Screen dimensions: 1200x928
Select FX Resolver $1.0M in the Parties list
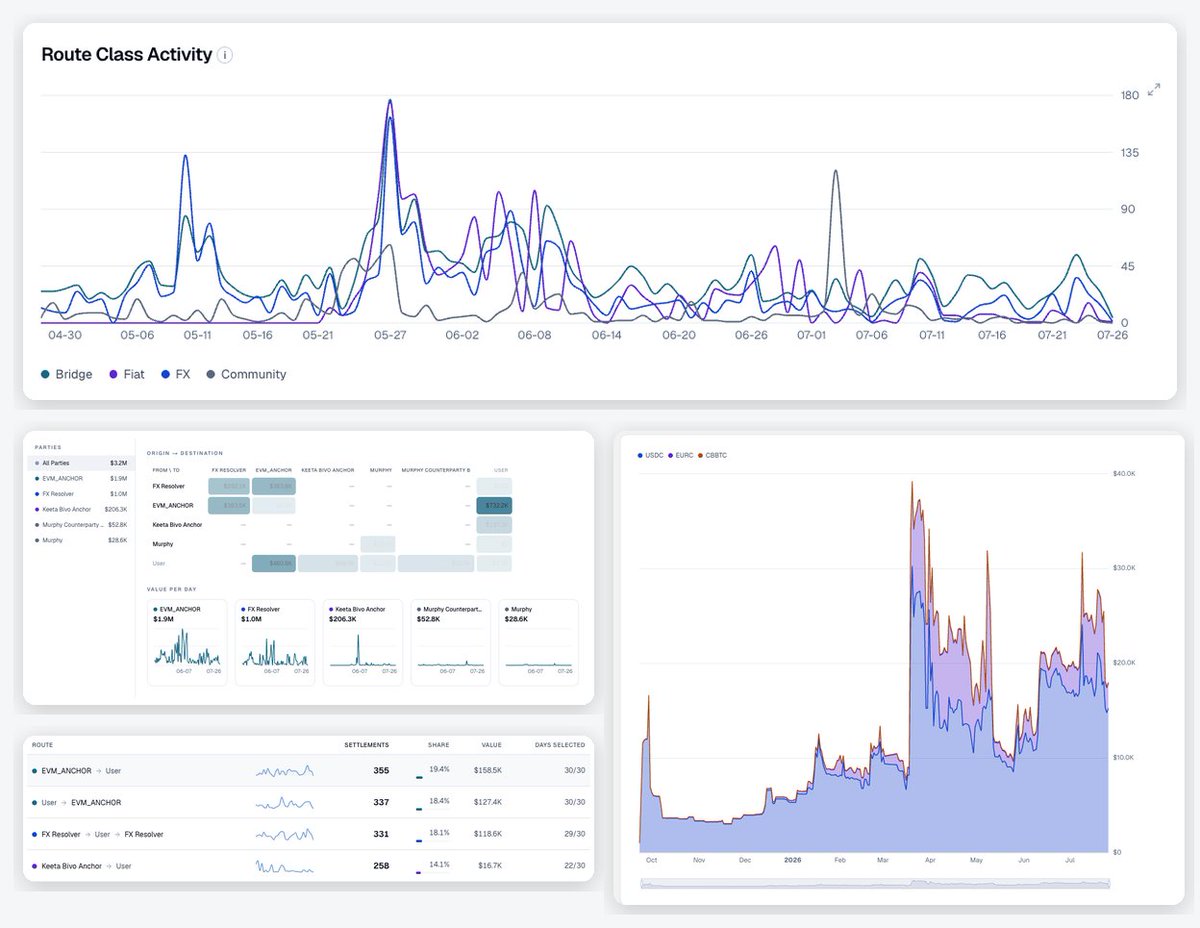coord(80,493)
